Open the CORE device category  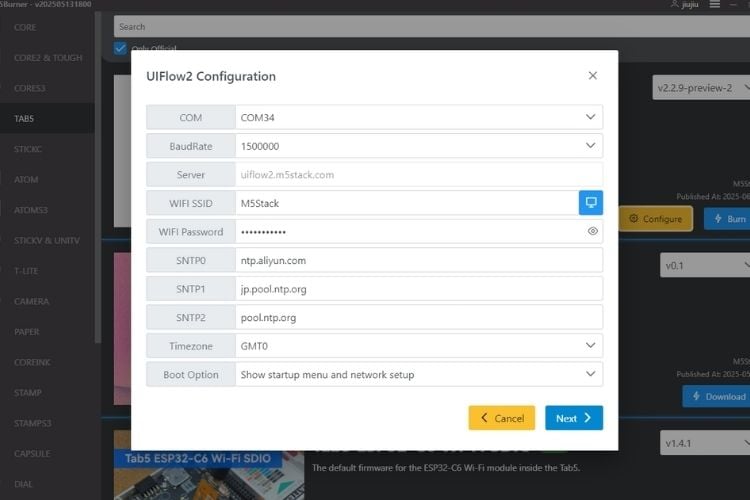[x=25, y=27]
